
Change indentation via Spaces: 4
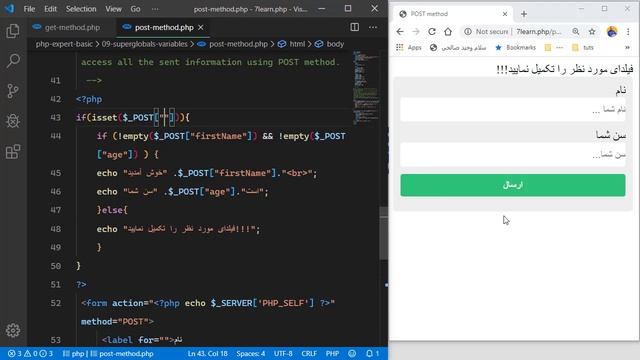251,353
